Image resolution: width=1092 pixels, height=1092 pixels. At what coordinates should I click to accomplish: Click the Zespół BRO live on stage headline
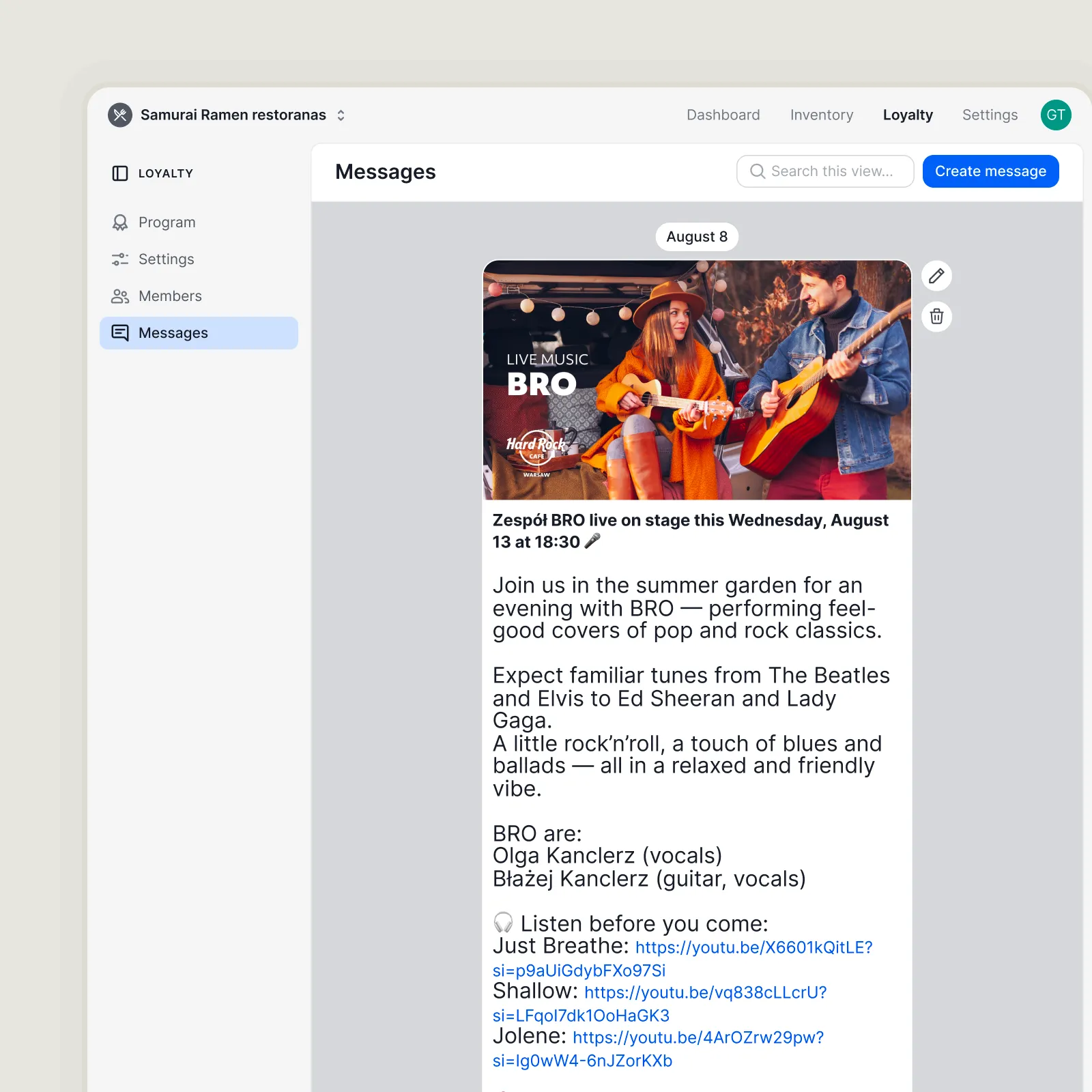coord(690,531)
